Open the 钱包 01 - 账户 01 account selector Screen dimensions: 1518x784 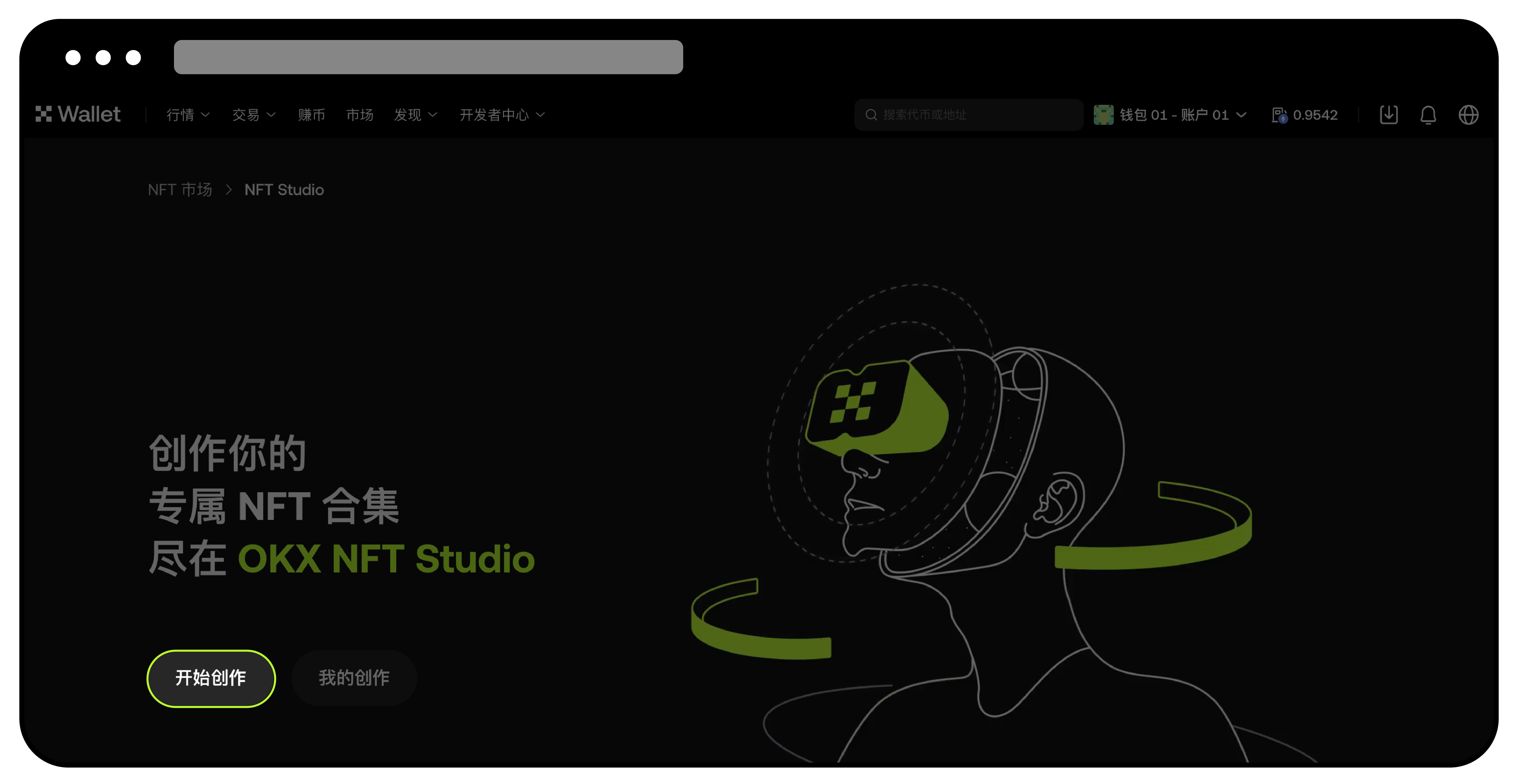1170,115
